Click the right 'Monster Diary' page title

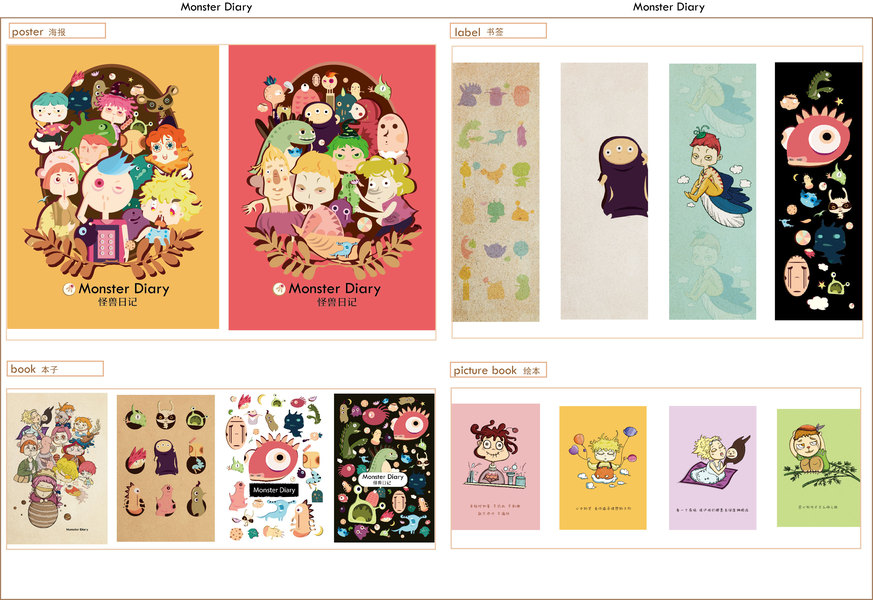pos(669,7)
